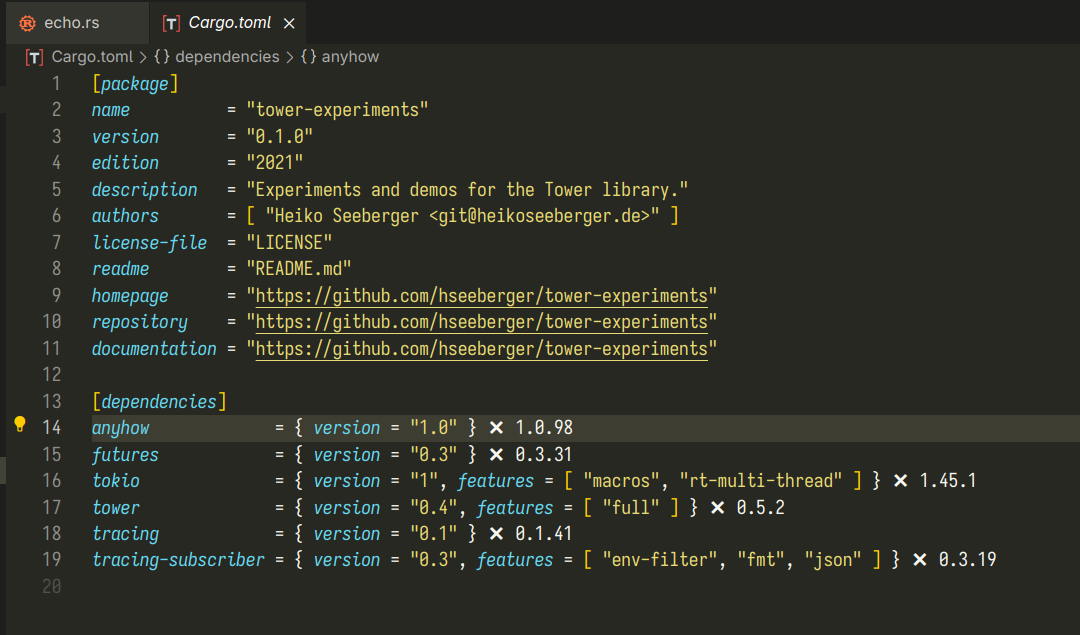Click the Rust icon on echo.rs tab
This screenshot has width=1080, height=635.
pos(28,23)
